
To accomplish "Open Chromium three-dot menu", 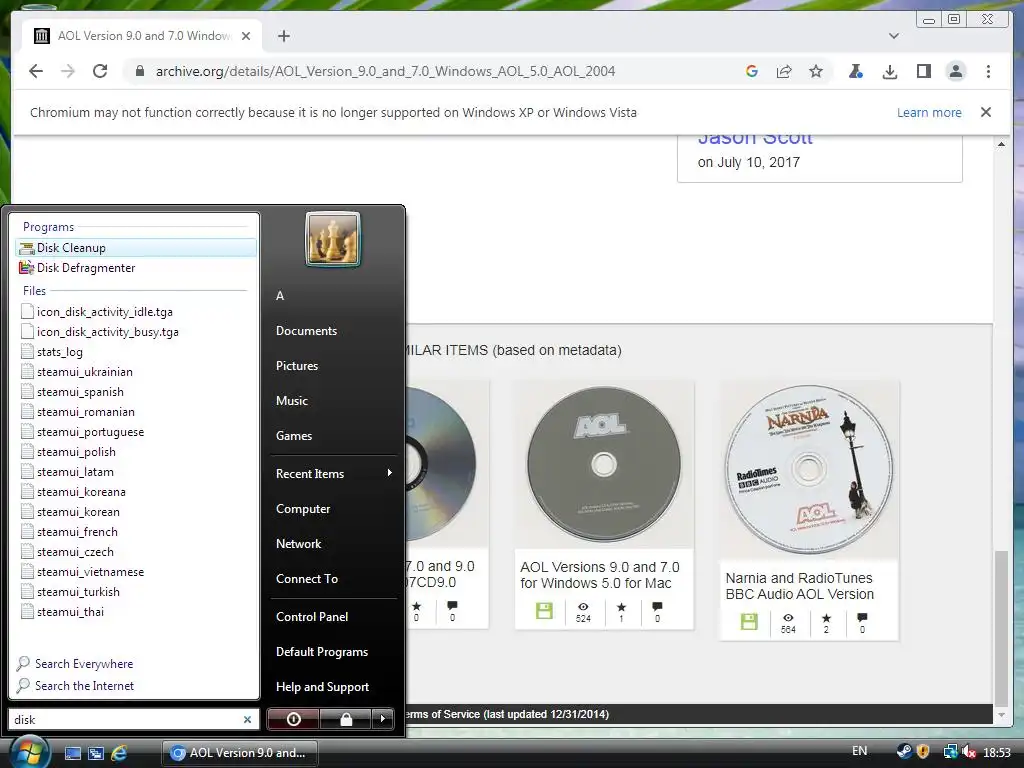I will pyautogui.click(x=989, y=71).
